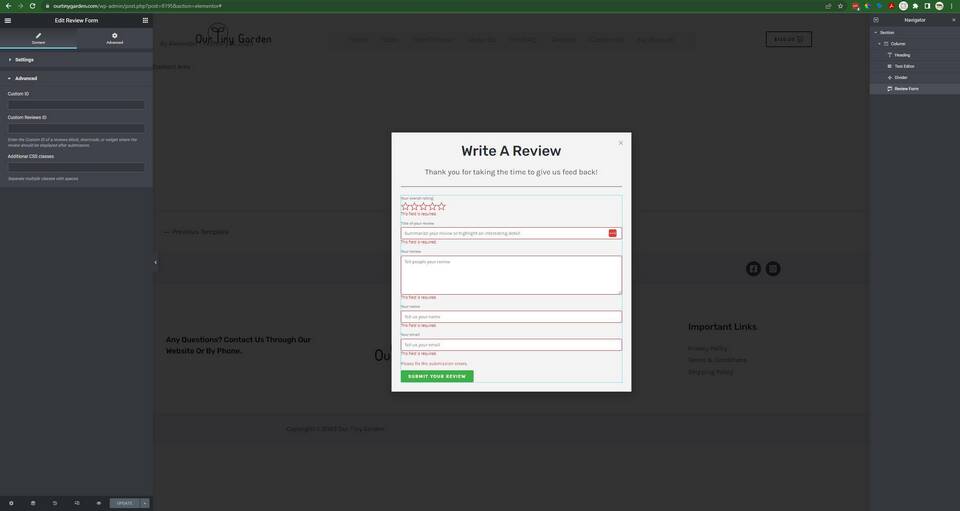The image size is (960, 511).
Task: Click the Preview changes eye icon
Action: (99, 503)
